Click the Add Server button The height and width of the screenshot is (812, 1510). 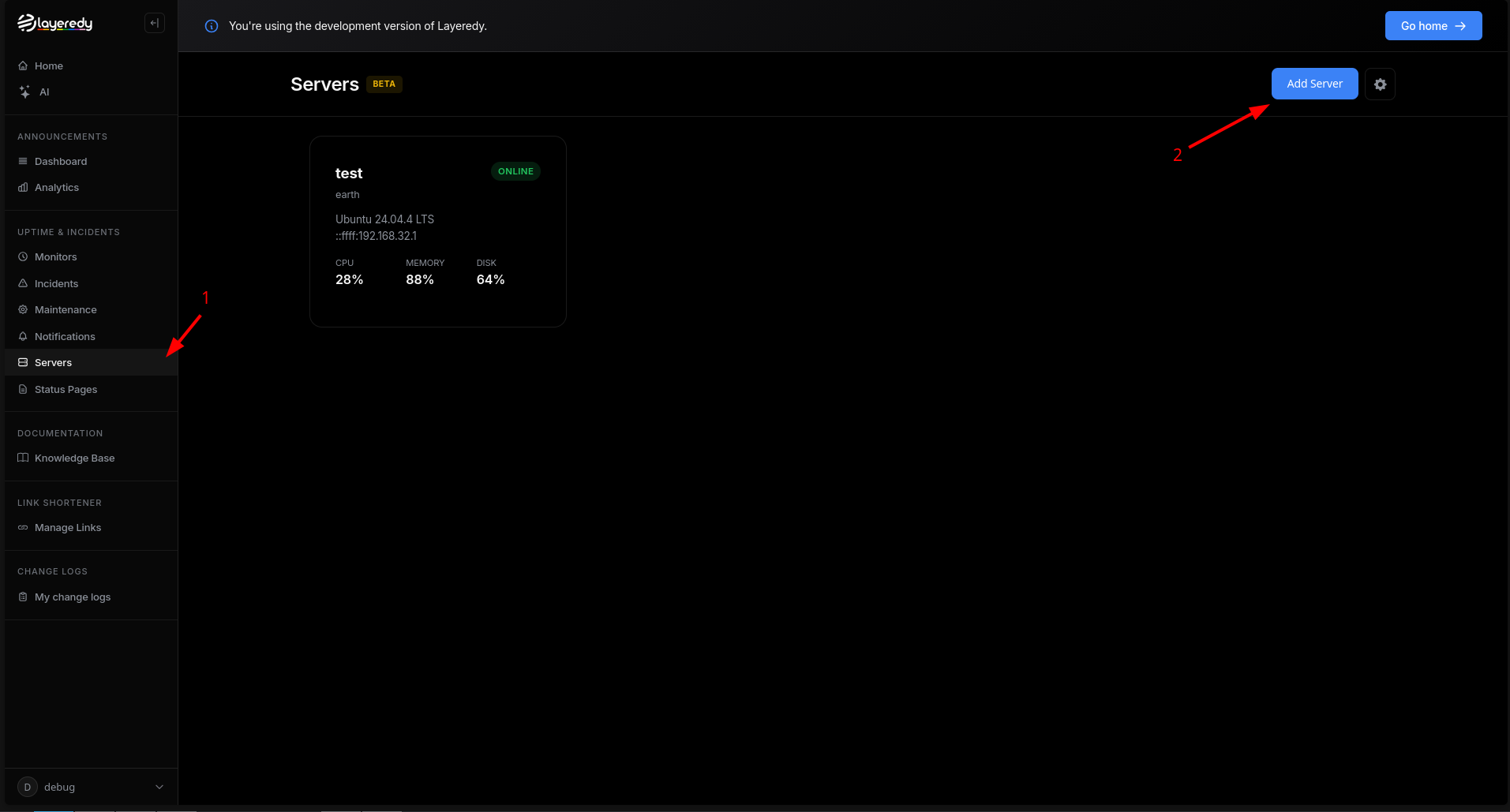tap(1314, 84)
